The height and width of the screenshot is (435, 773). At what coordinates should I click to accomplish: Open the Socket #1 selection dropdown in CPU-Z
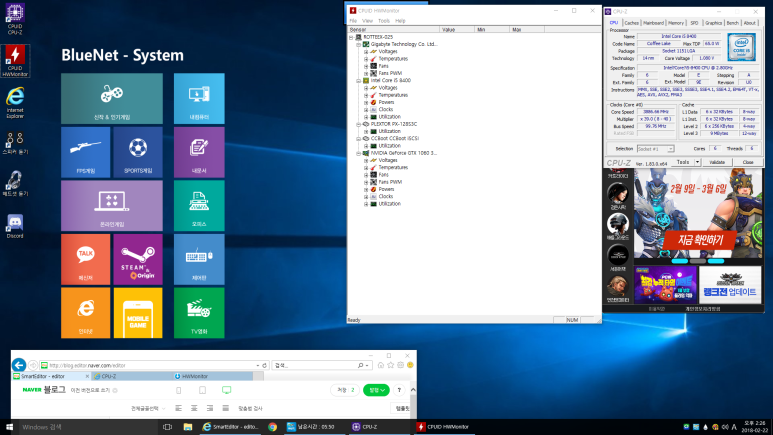pos(655,148)
